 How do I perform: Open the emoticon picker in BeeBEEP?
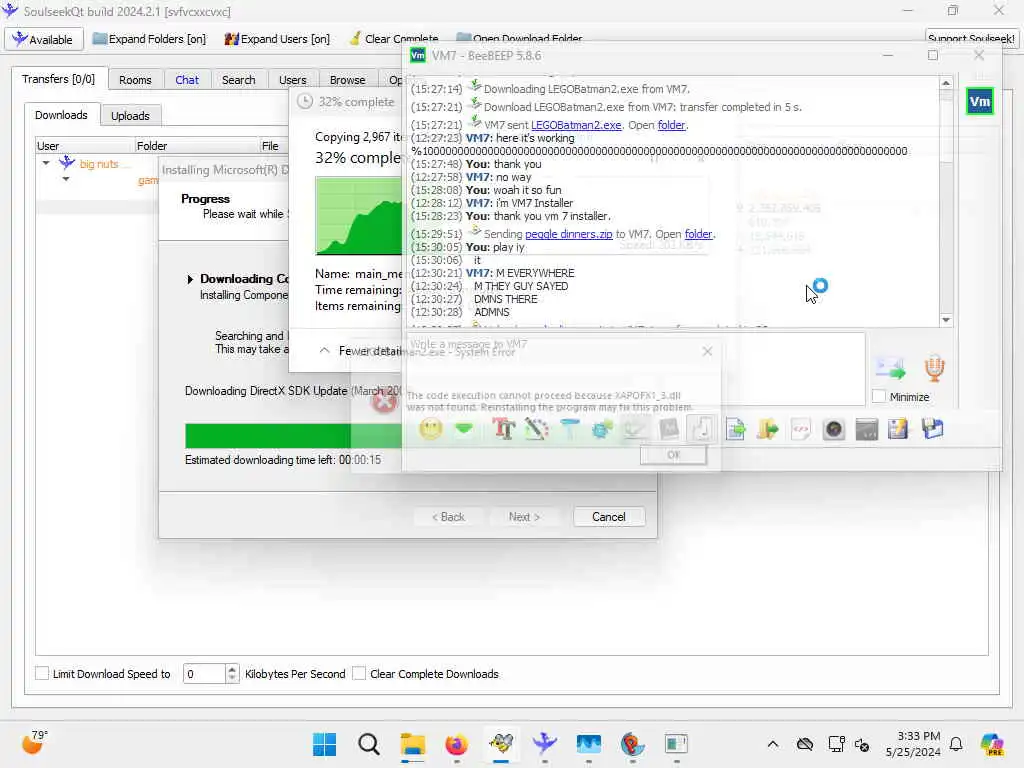tap(431, 429)
